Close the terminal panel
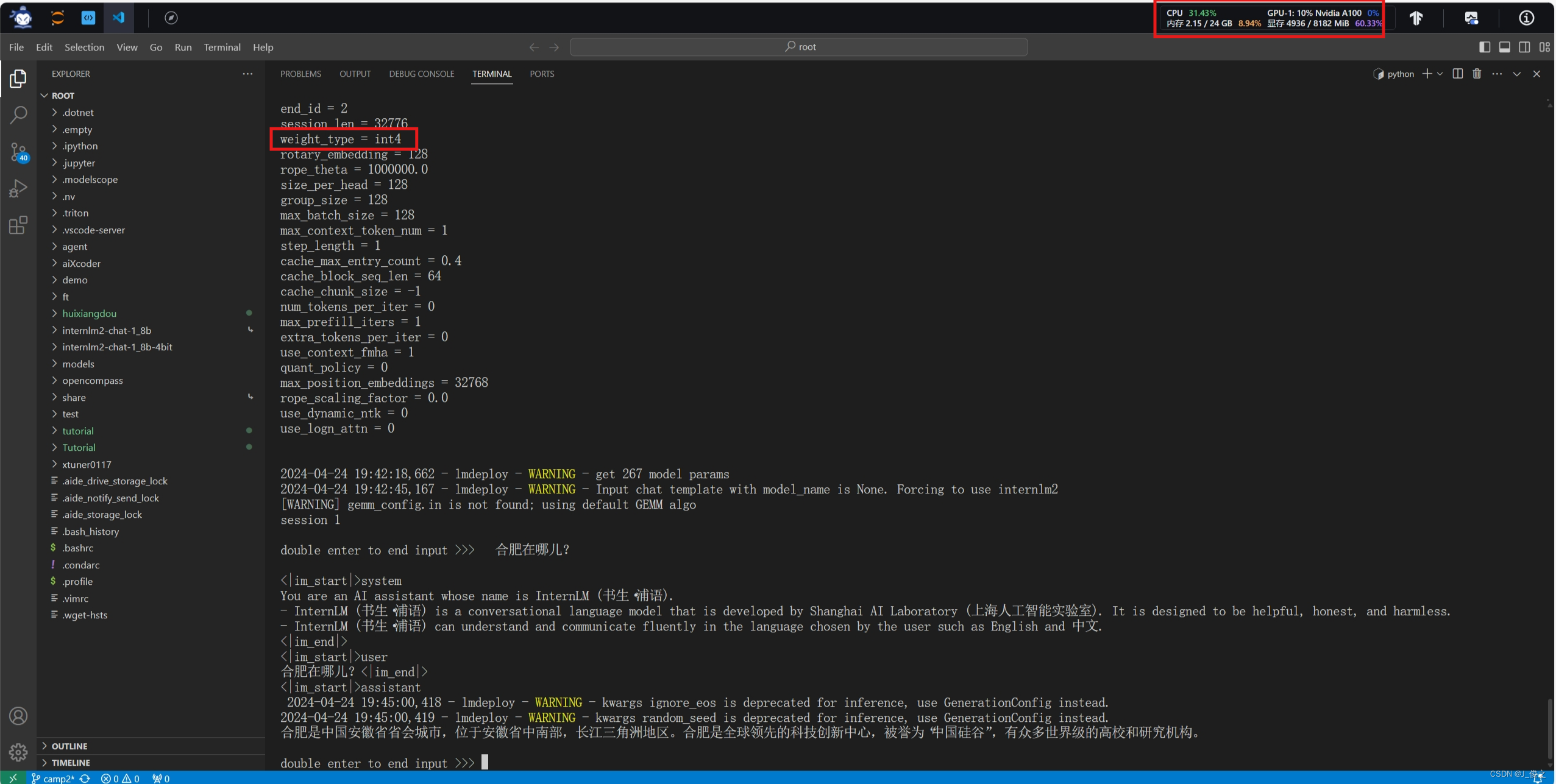 tap(1536, 74)
